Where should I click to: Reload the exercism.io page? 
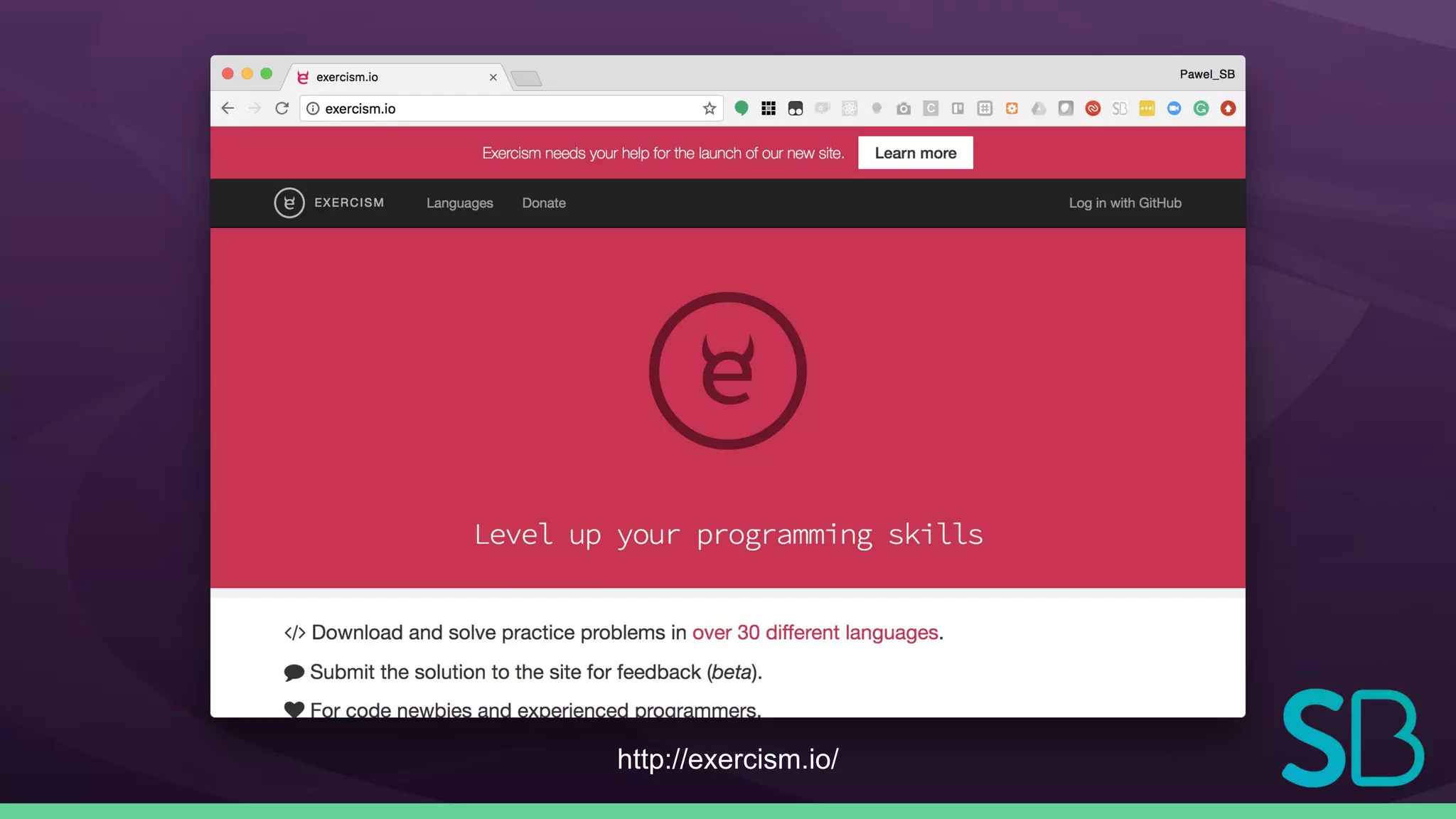pos(282,108)
